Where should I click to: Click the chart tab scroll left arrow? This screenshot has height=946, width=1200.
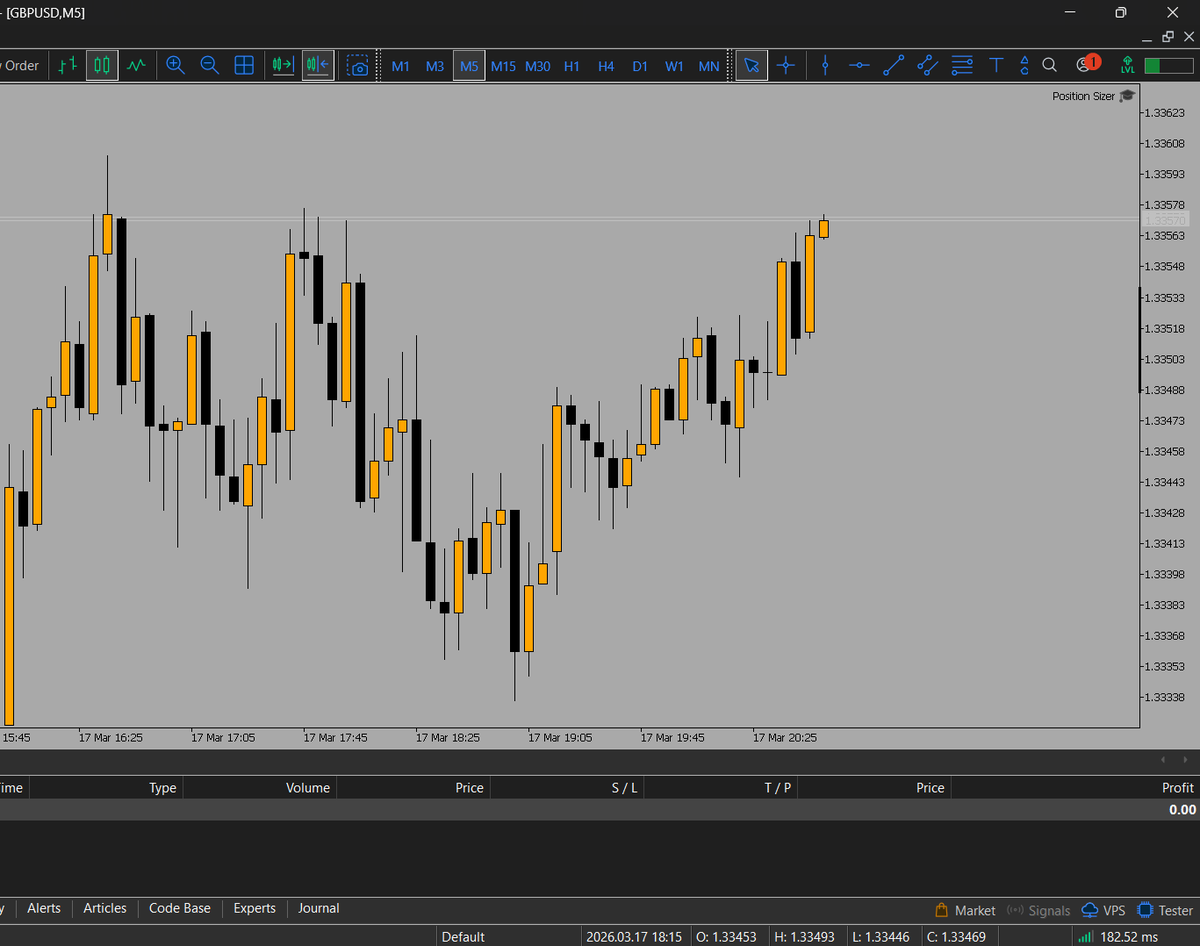(1163, 761)
